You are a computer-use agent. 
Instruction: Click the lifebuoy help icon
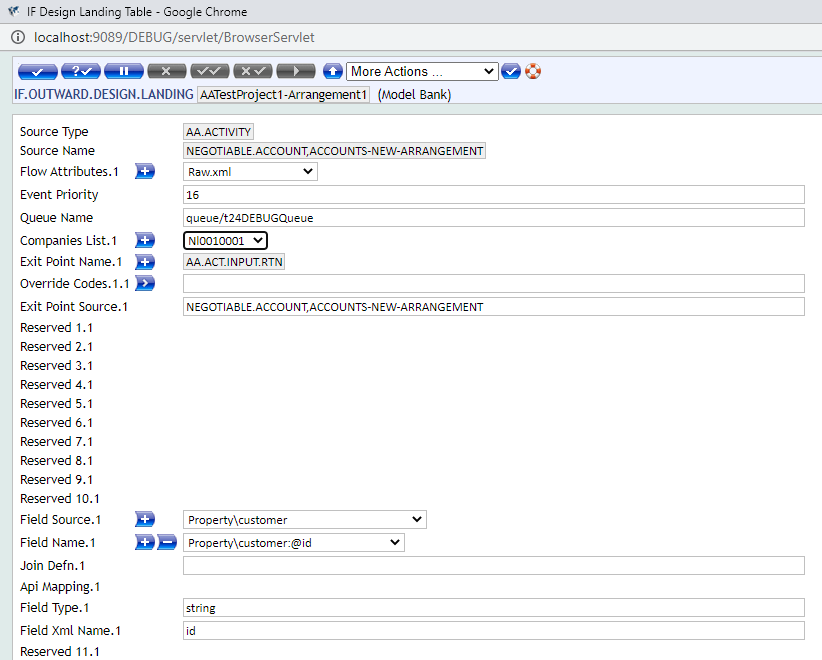[x=533, y=72]
